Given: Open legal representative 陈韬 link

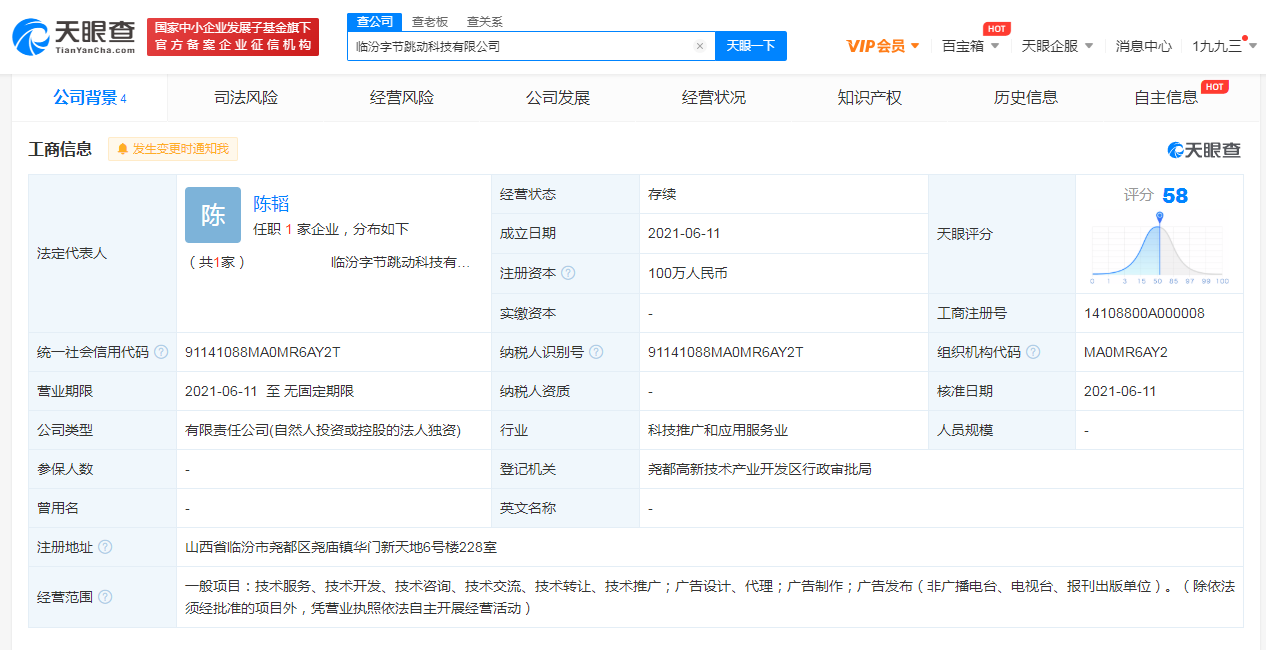Looking at the screenshot, I should (x=271, y=204).
